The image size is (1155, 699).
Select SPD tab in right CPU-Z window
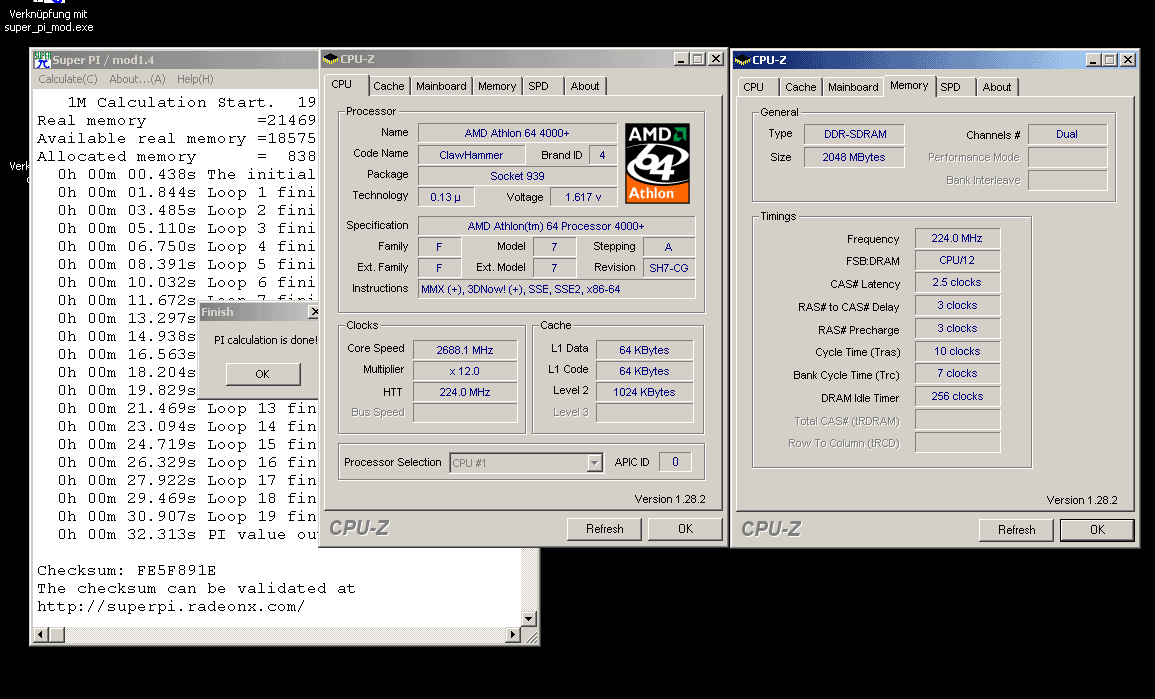pyautogui.click(x=956, y=87)
